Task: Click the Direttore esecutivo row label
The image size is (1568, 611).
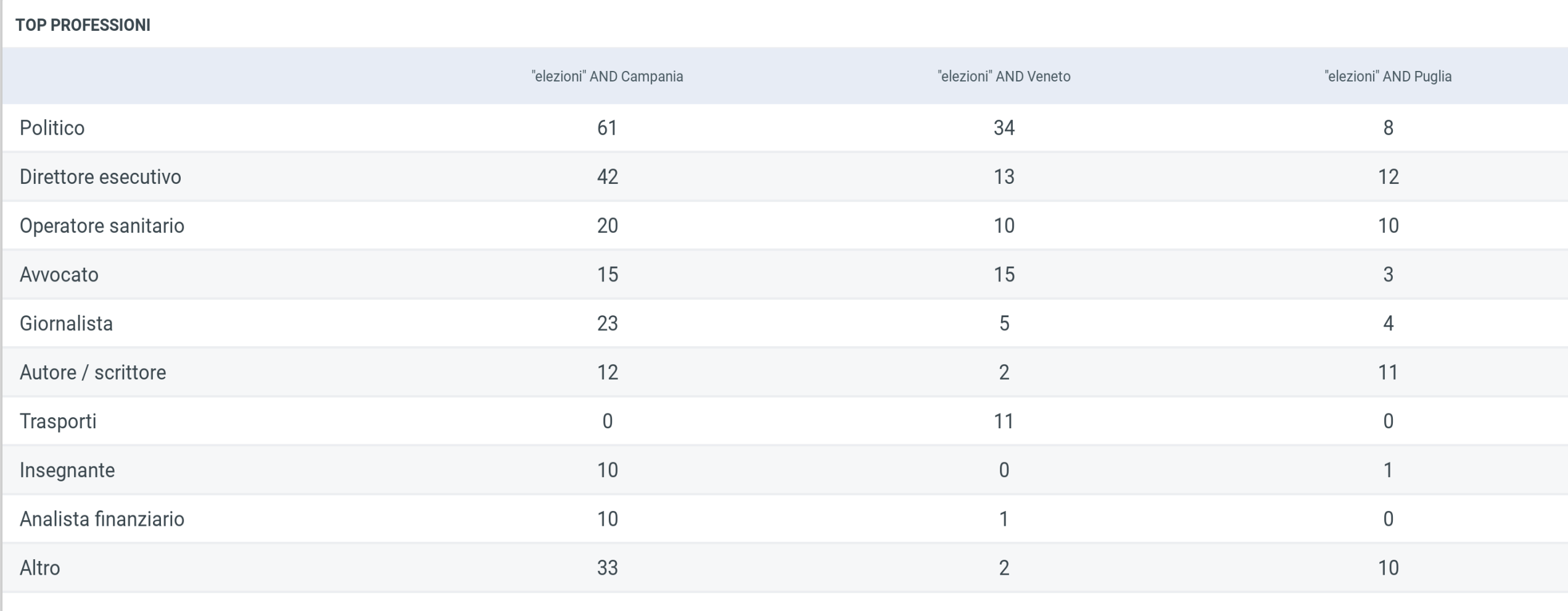Action: [100, 177]
